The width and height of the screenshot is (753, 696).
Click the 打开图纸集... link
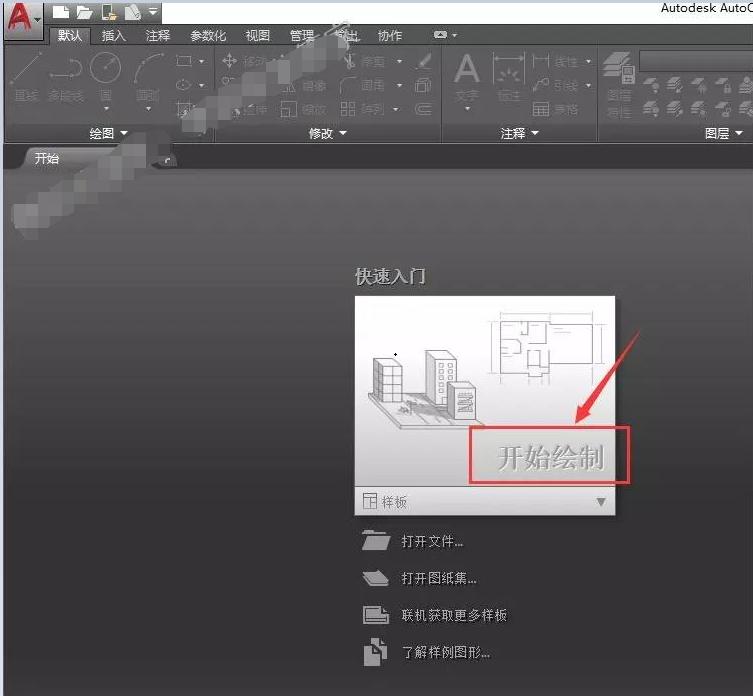pyautogui.click(x=439, y=578)
